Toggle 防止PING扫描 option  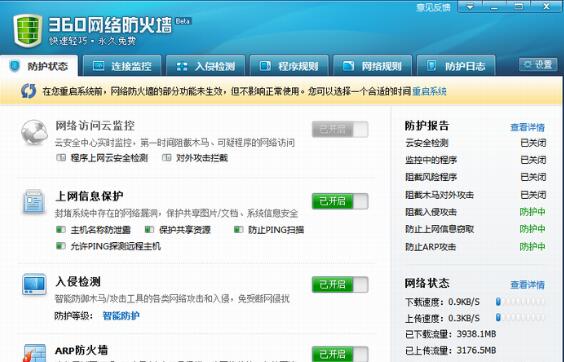click(x=269, y=230)
